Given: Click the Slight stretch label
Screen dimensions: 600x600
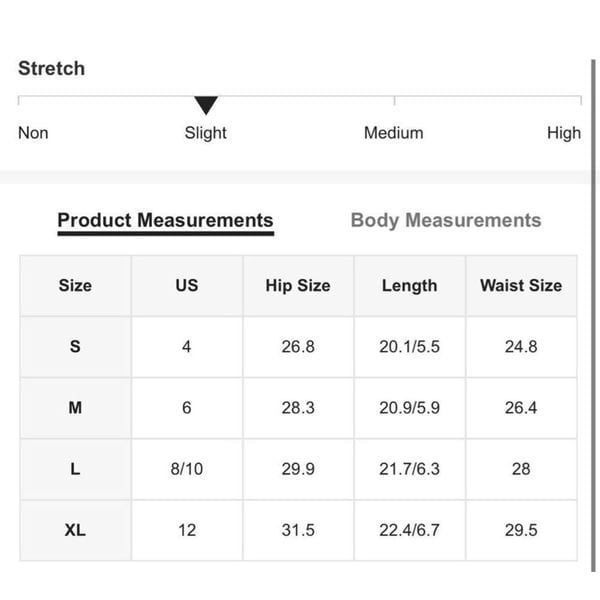Looking at the screenshot, I should pyautogui.click(x=205, y=133).
